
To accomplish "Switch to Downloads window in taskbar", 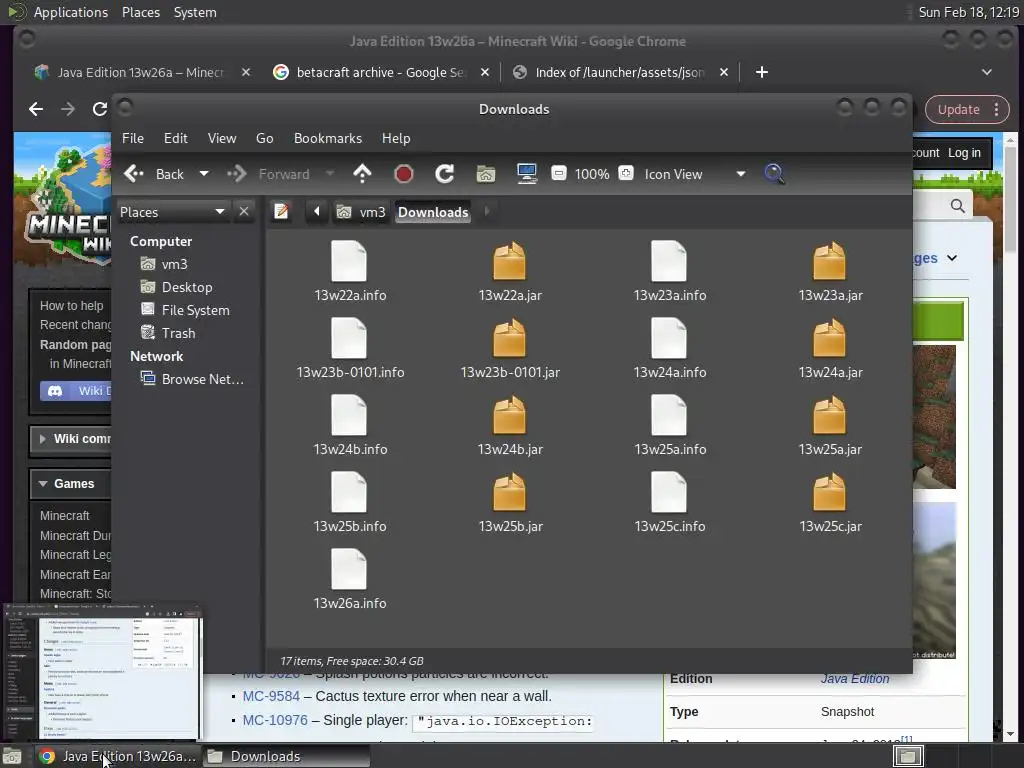I will 285,756.
